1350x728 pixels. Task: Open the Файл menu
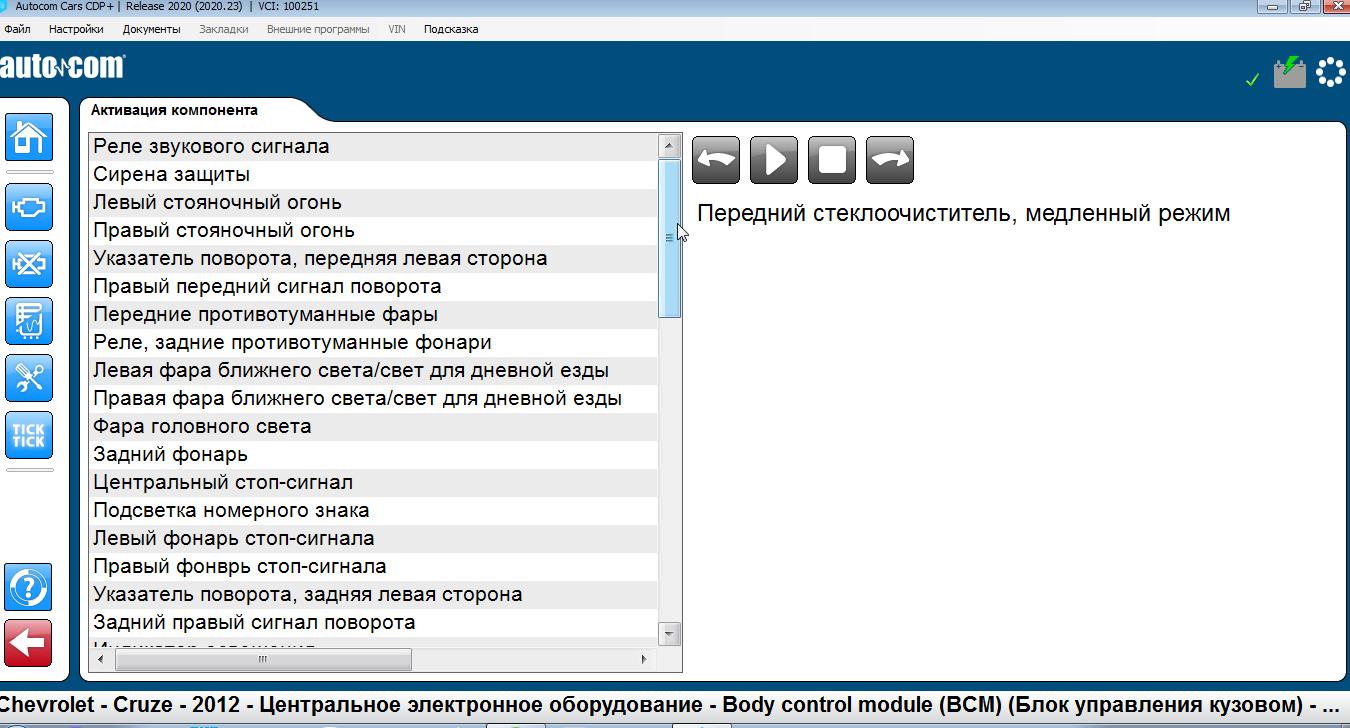pos(17,29)
